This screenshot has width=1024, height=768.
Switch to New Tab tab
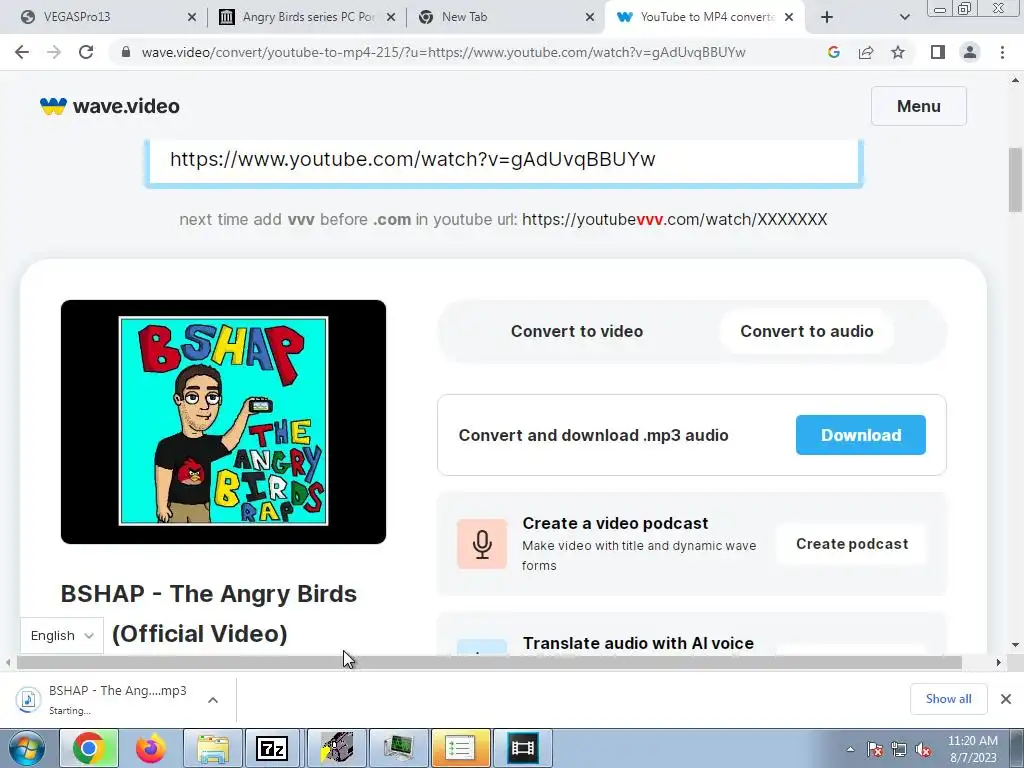tap(504, 17)
